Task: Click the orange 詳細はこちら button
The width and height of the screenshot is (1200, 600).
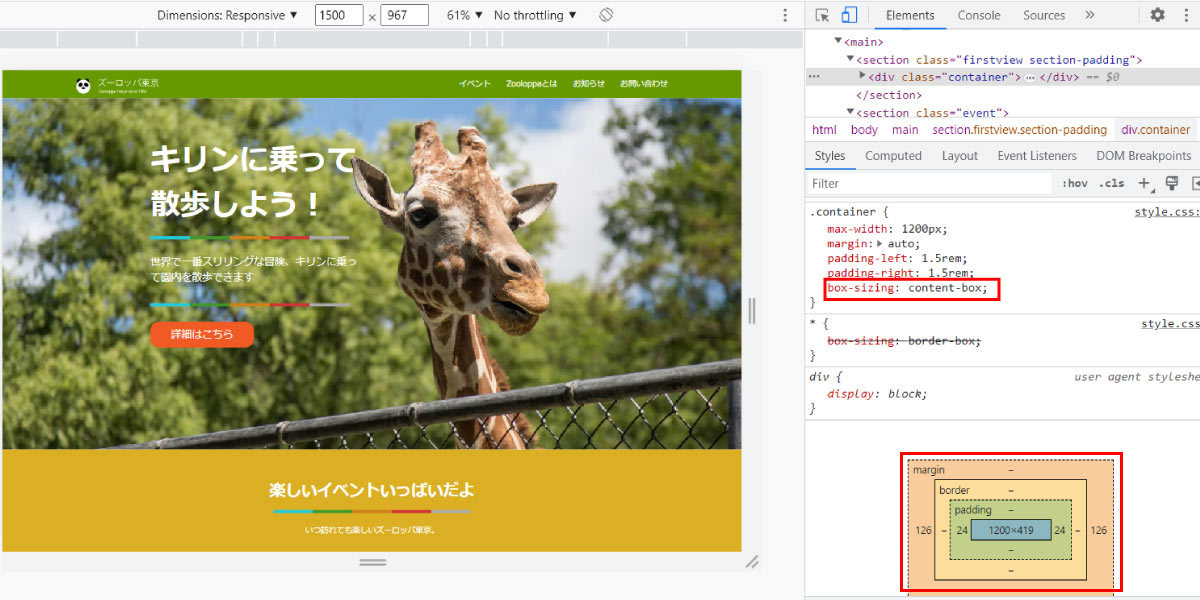Action: coord(202,335)
